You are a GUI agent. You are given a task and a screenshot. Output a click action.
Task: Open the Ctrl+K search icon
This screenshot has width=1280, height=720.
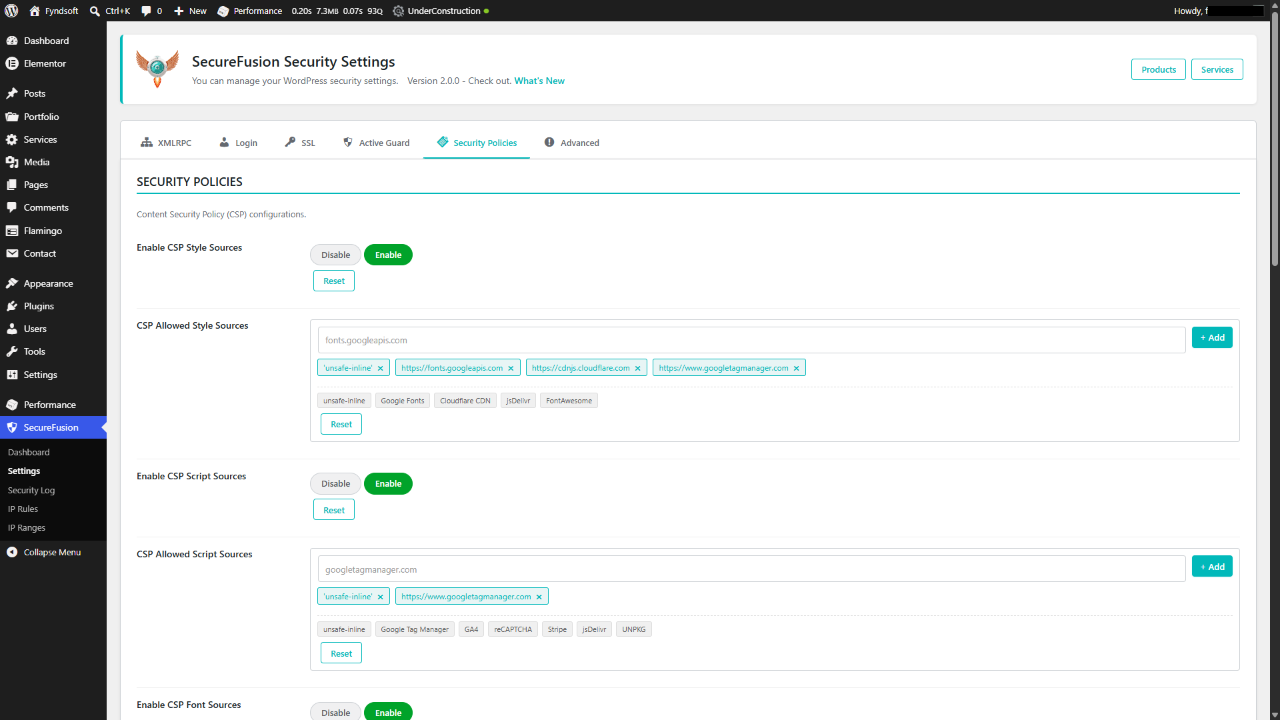pyautogui.click(x=94, y=11)
